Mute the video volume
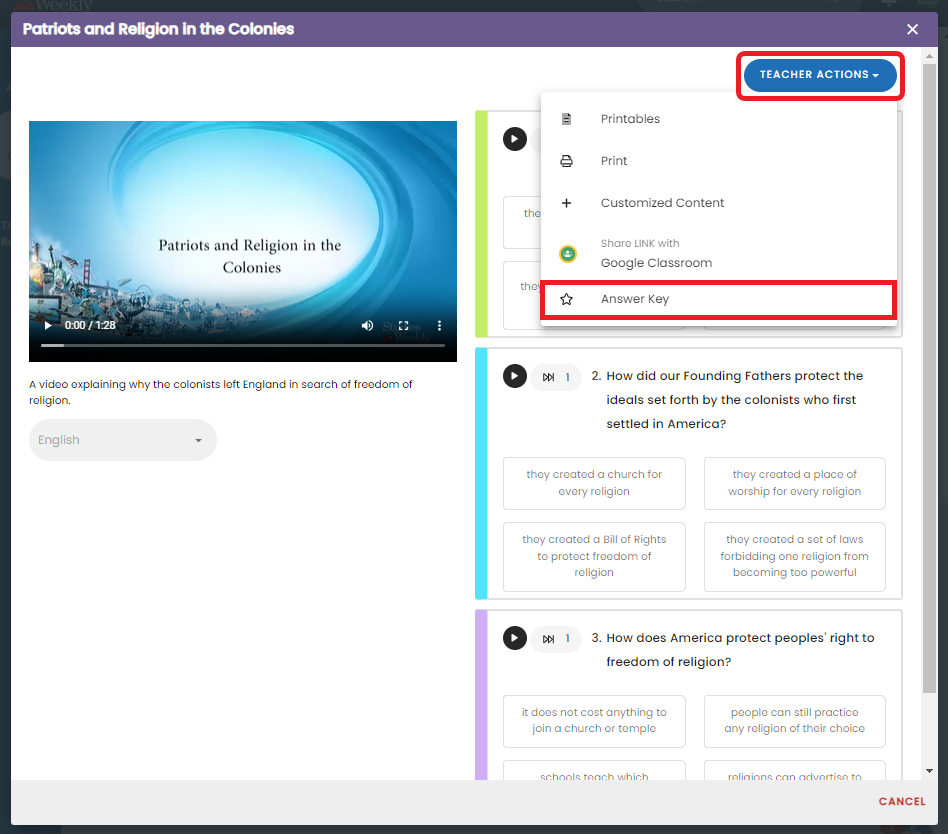Image resolution: width=948 pixels, height=834 pixels. click(x=367, y=326)
